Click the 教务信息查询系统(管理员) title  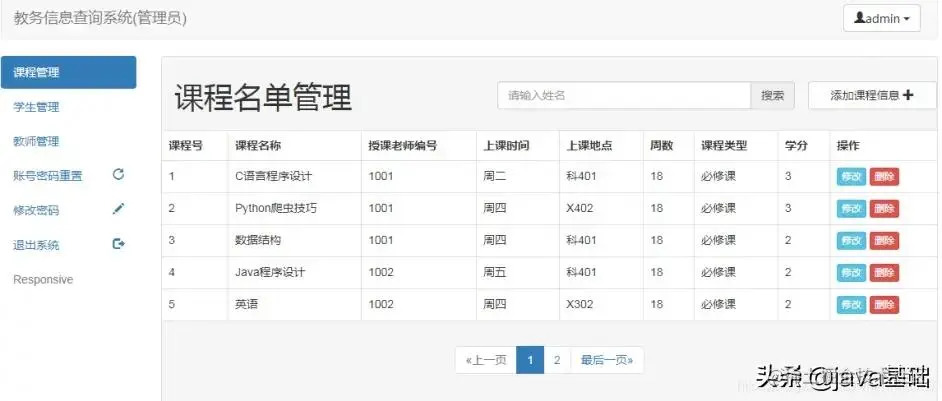click(100, 19)
